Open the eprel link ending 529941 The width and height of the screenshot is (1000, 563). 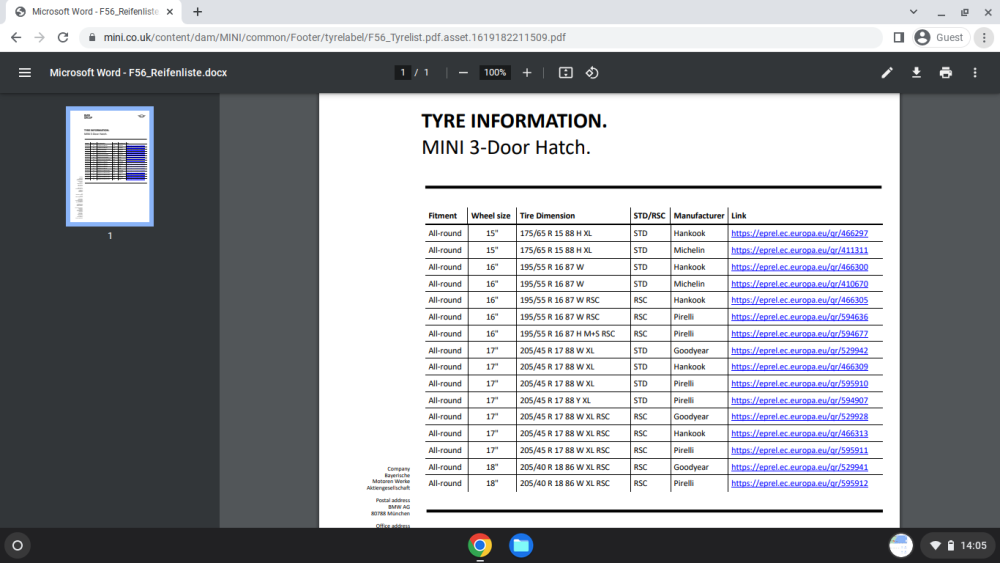[x=799, y=467]
